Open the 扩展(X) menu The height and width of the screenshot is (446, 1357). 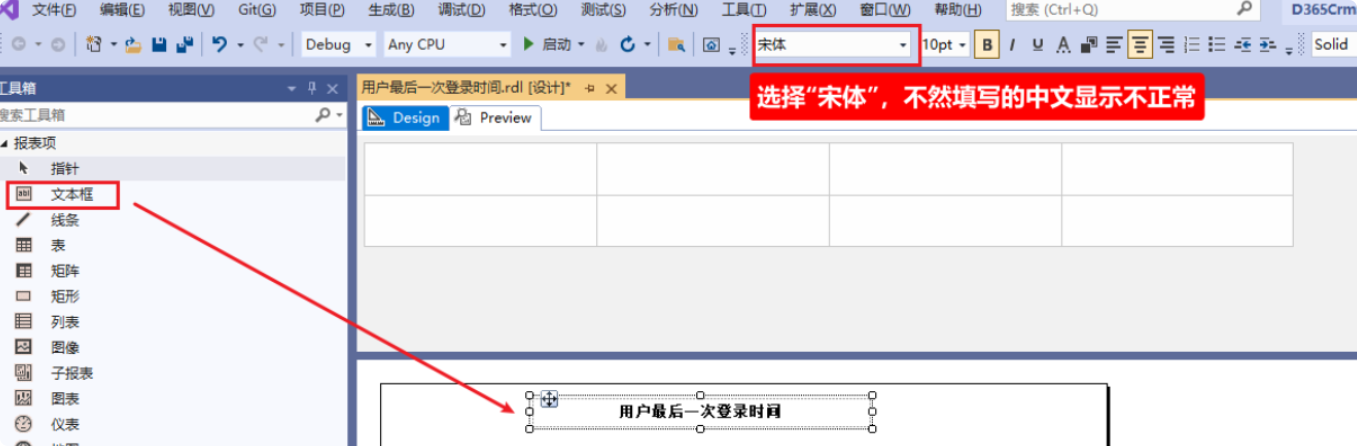click(813, 10)
